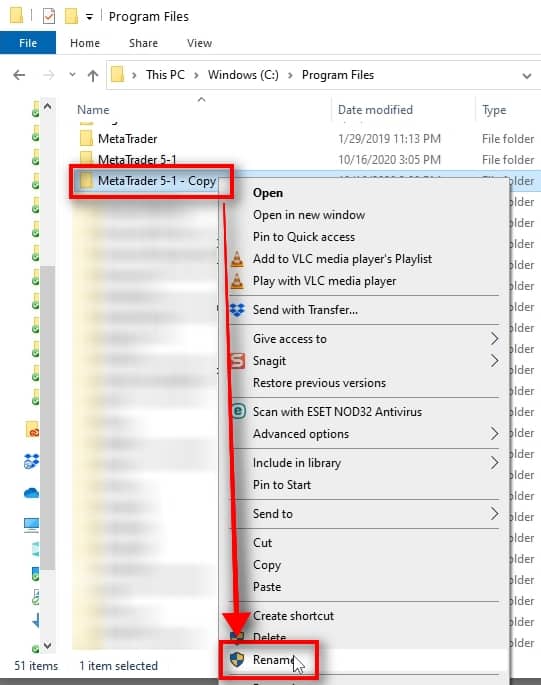Click the Downloads arrow icon in navigation pane

[x=36, y=620]
